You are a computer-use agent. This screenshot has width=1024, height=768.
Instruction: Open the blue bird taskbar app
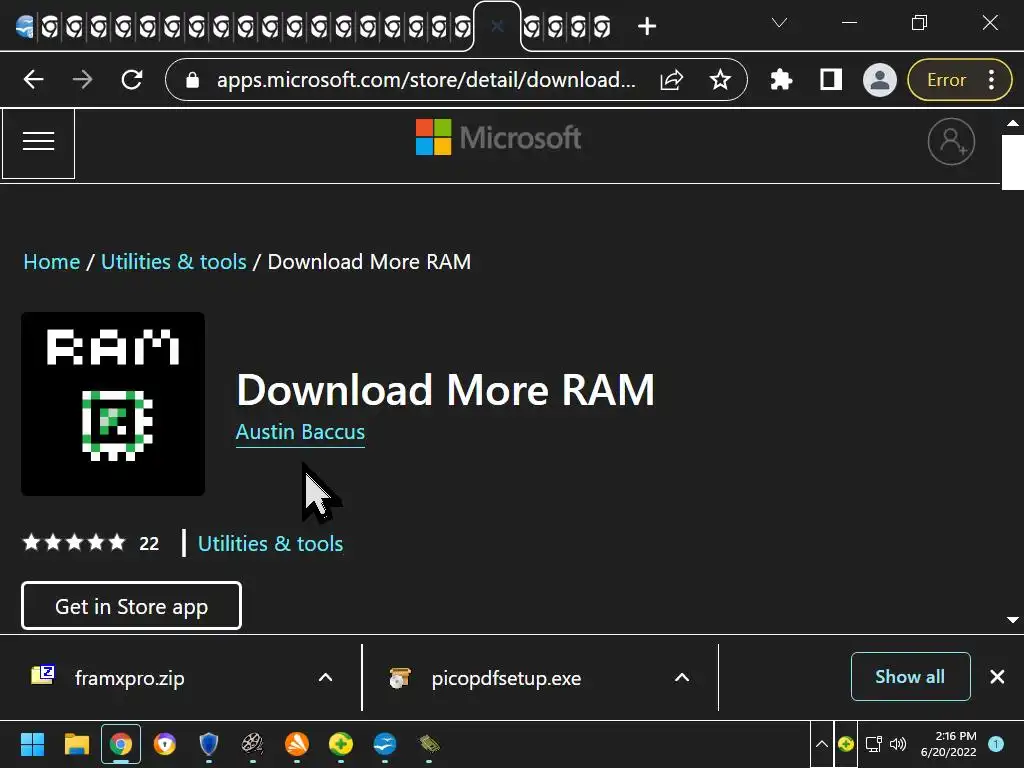pos(385,744)
